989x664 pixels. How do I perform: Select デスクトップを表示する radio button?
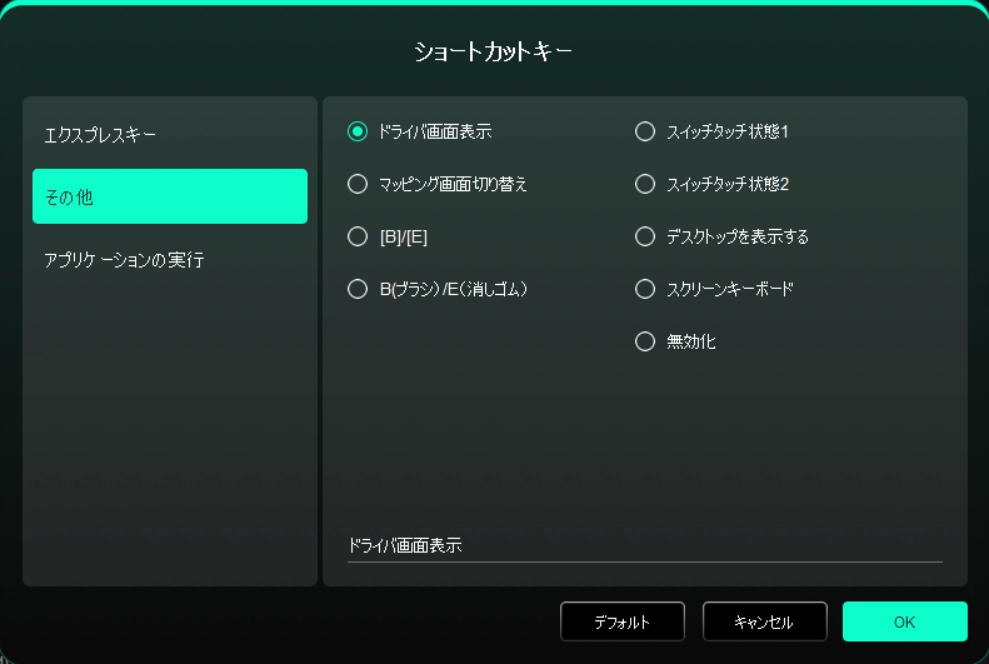coord(645,237)
